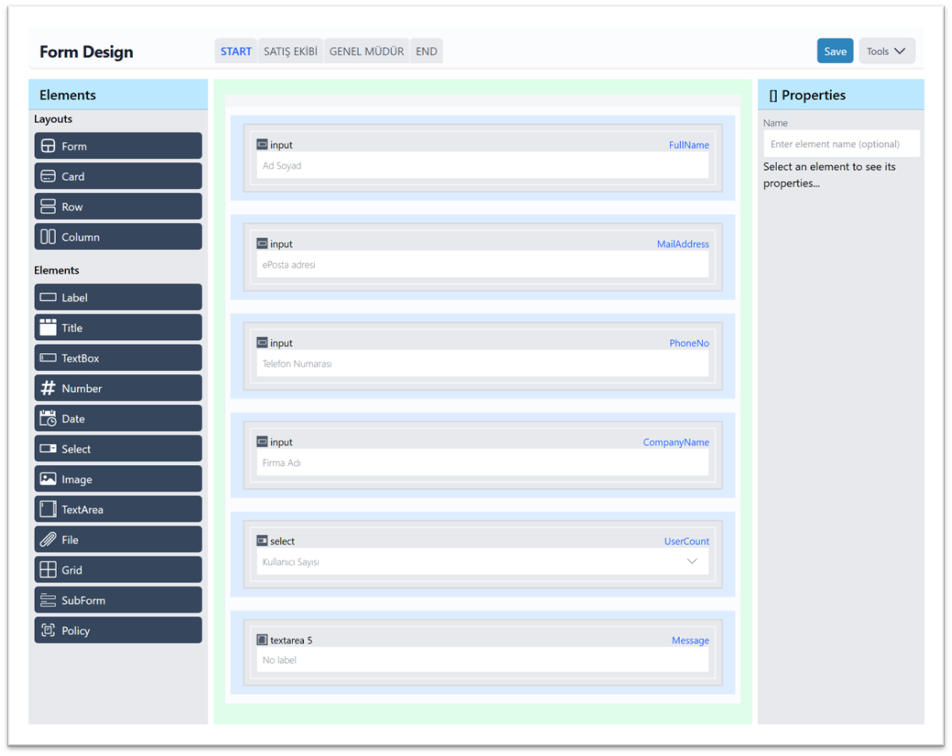The image size is (952, 756).
Task: Expand the Kullanıcı Sayısı select chevron
Action: click(x=691, y=562)
